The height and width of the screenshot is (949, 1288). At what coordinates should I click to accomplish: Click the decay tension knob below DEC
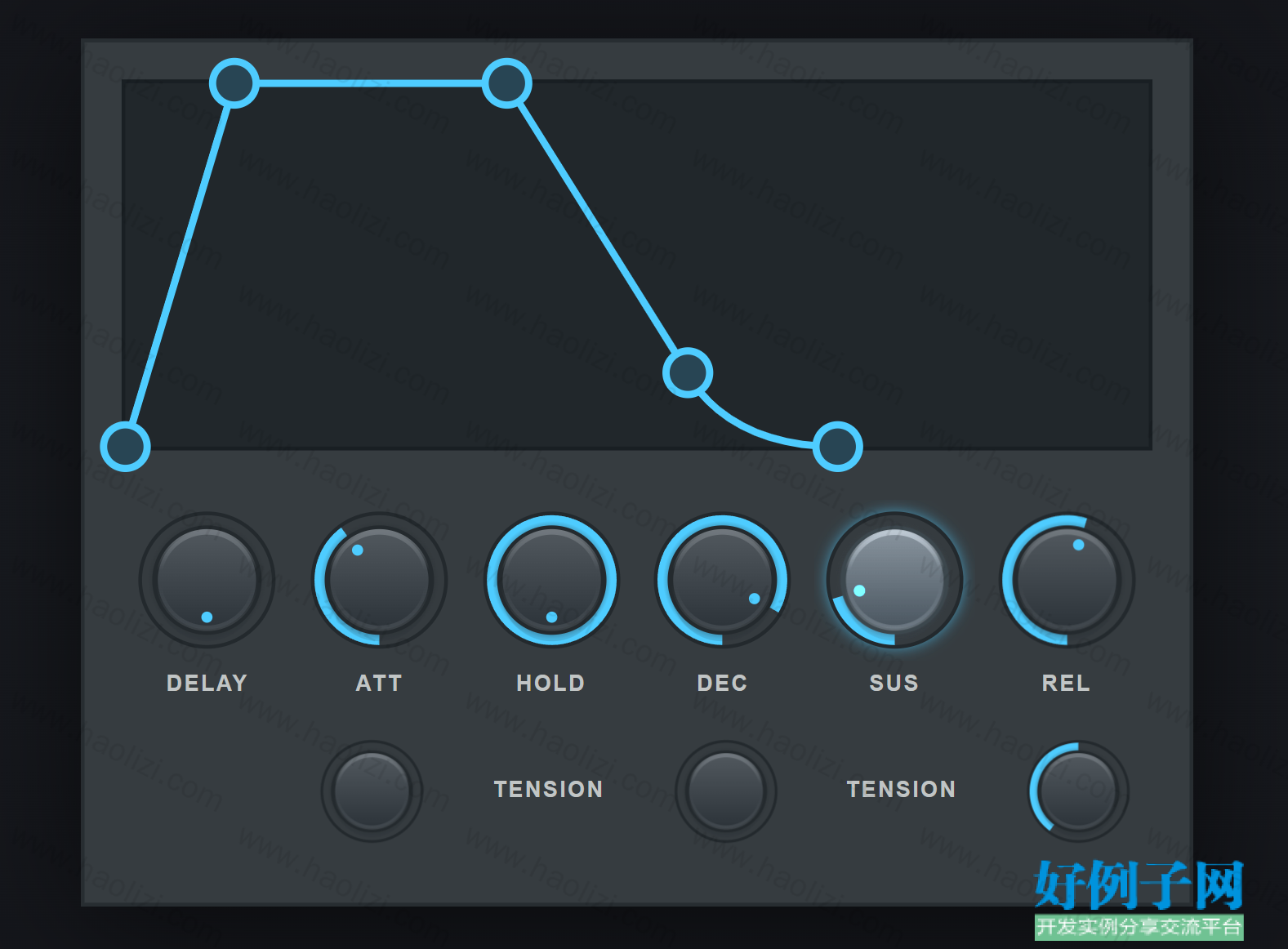[x=725, y=791]
